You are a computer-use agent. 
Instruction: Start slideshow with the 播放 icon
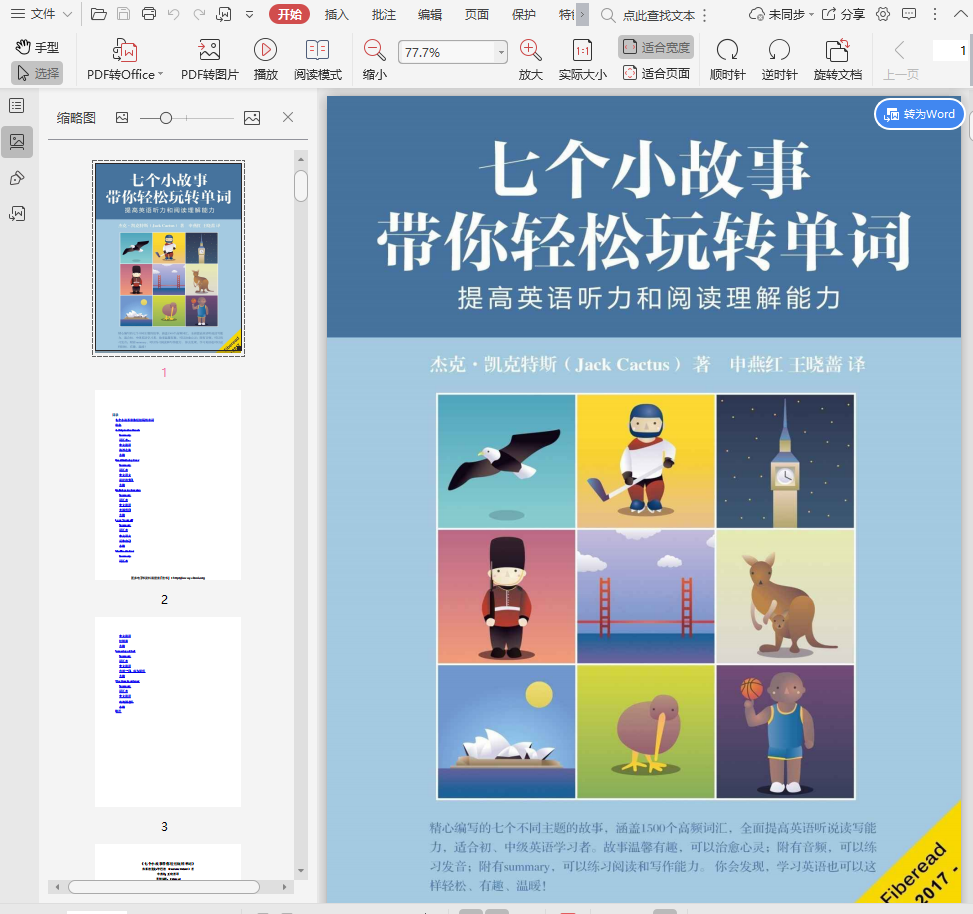click(x=265, y=51)
